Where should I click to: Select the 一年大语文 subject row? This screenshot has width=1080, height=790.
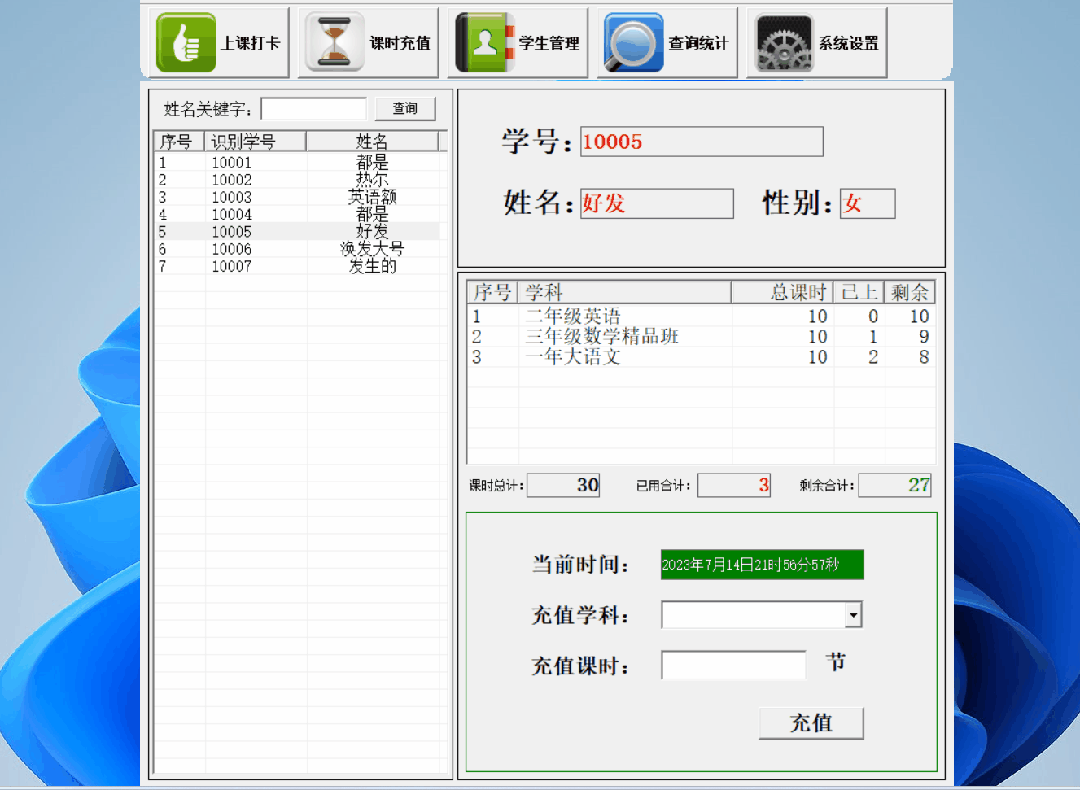pos(701,357)
